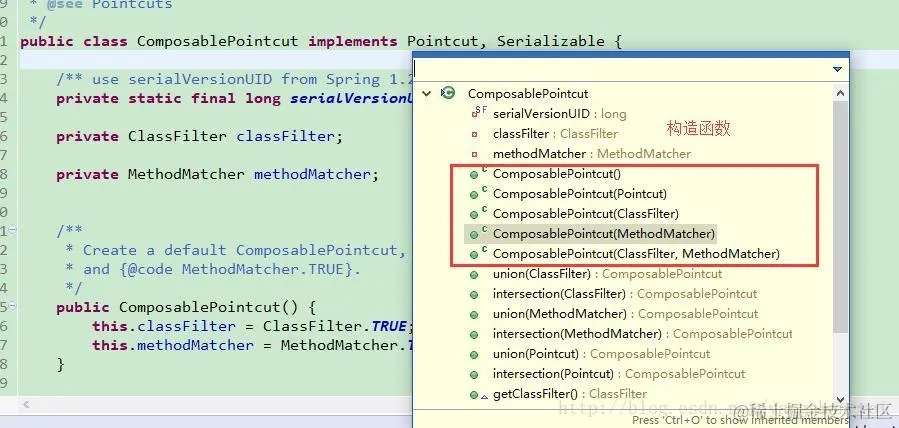Viewport: 899px width, 428px height.
Task: Click the quick outline filter input field
Action: point(622,69)
